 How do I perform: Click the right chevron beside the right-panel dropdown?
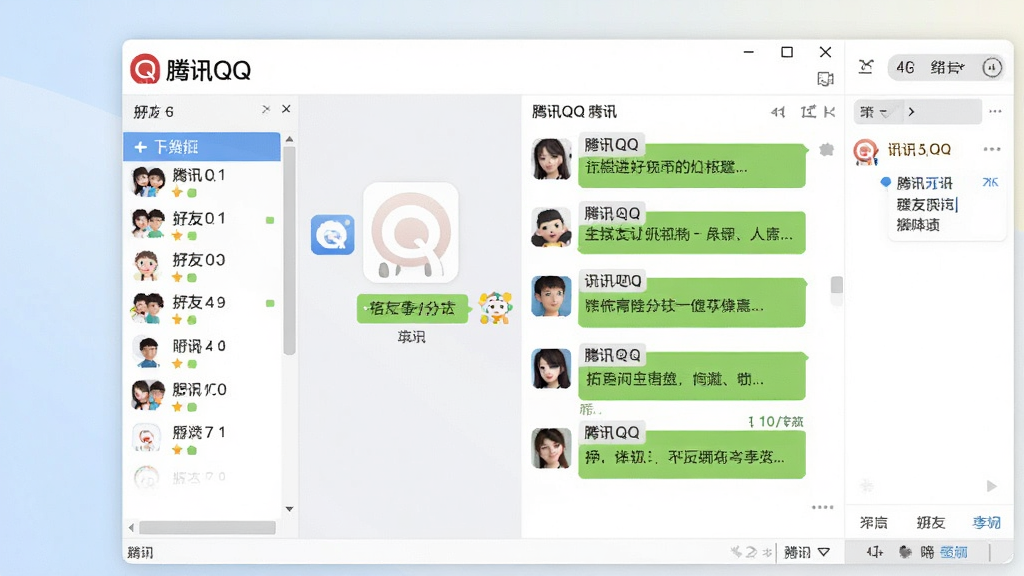pos(912,112)
